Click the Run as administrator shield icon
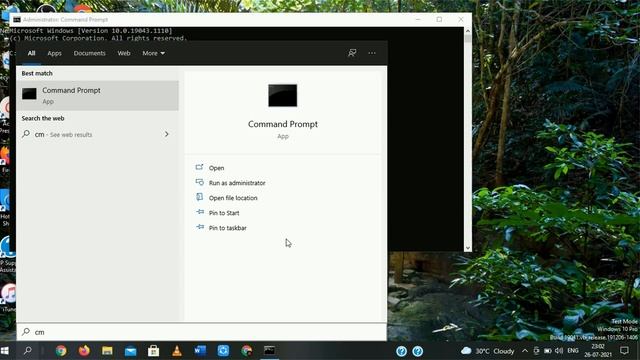640x360 pixels. [200, 182]
